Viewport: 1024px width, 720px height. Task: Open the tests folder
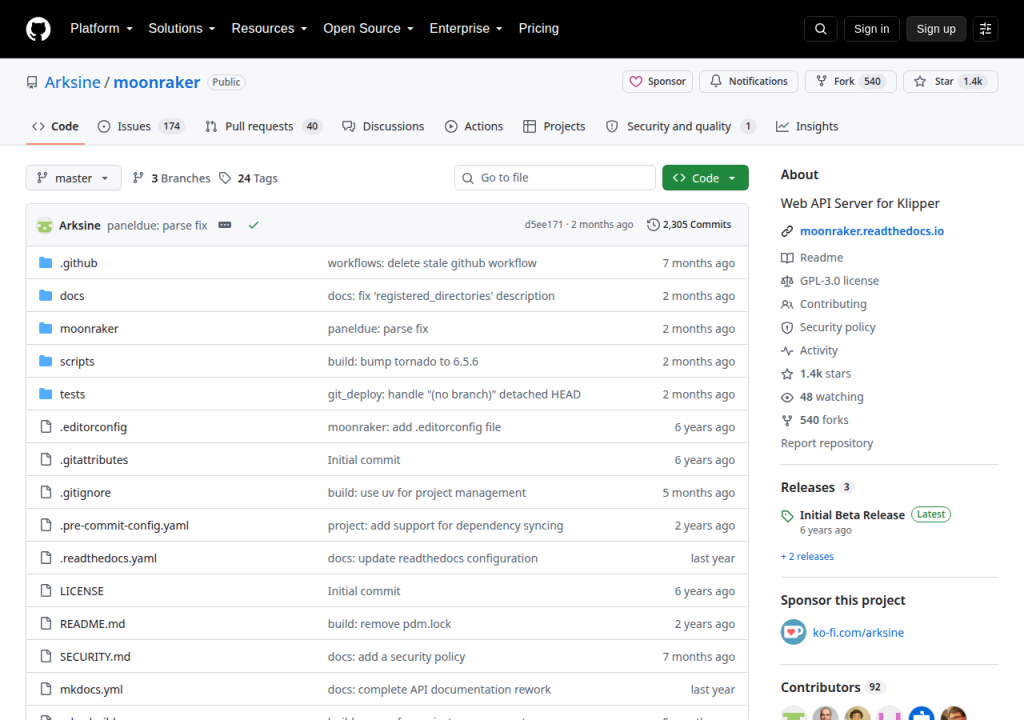pyautogui.click(x=72, y=394)
